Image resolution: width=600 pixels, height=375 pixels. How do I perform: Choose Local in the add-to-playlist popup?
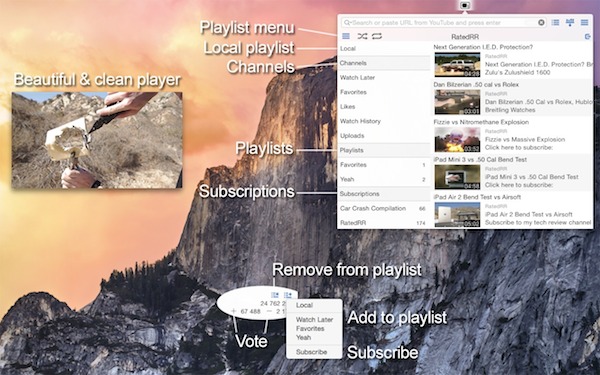point(314,305)
